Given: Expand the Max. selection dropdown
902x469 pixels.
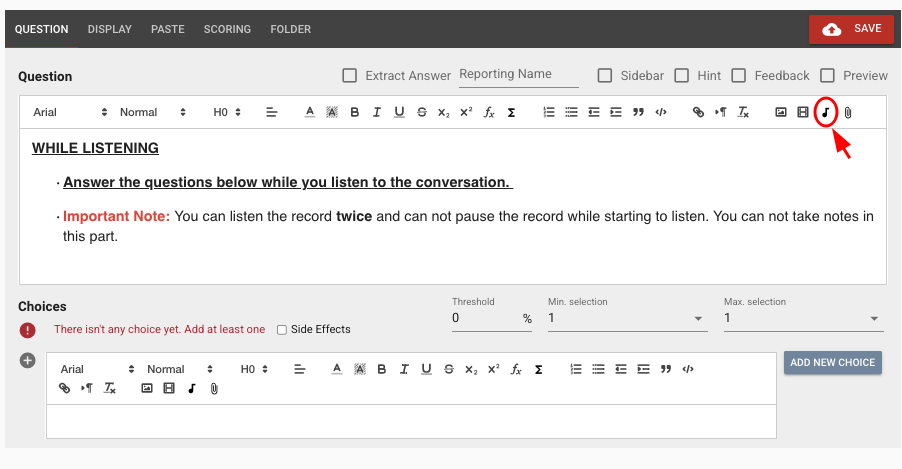Looking at the screenshot, I should [x=802, y=318].
